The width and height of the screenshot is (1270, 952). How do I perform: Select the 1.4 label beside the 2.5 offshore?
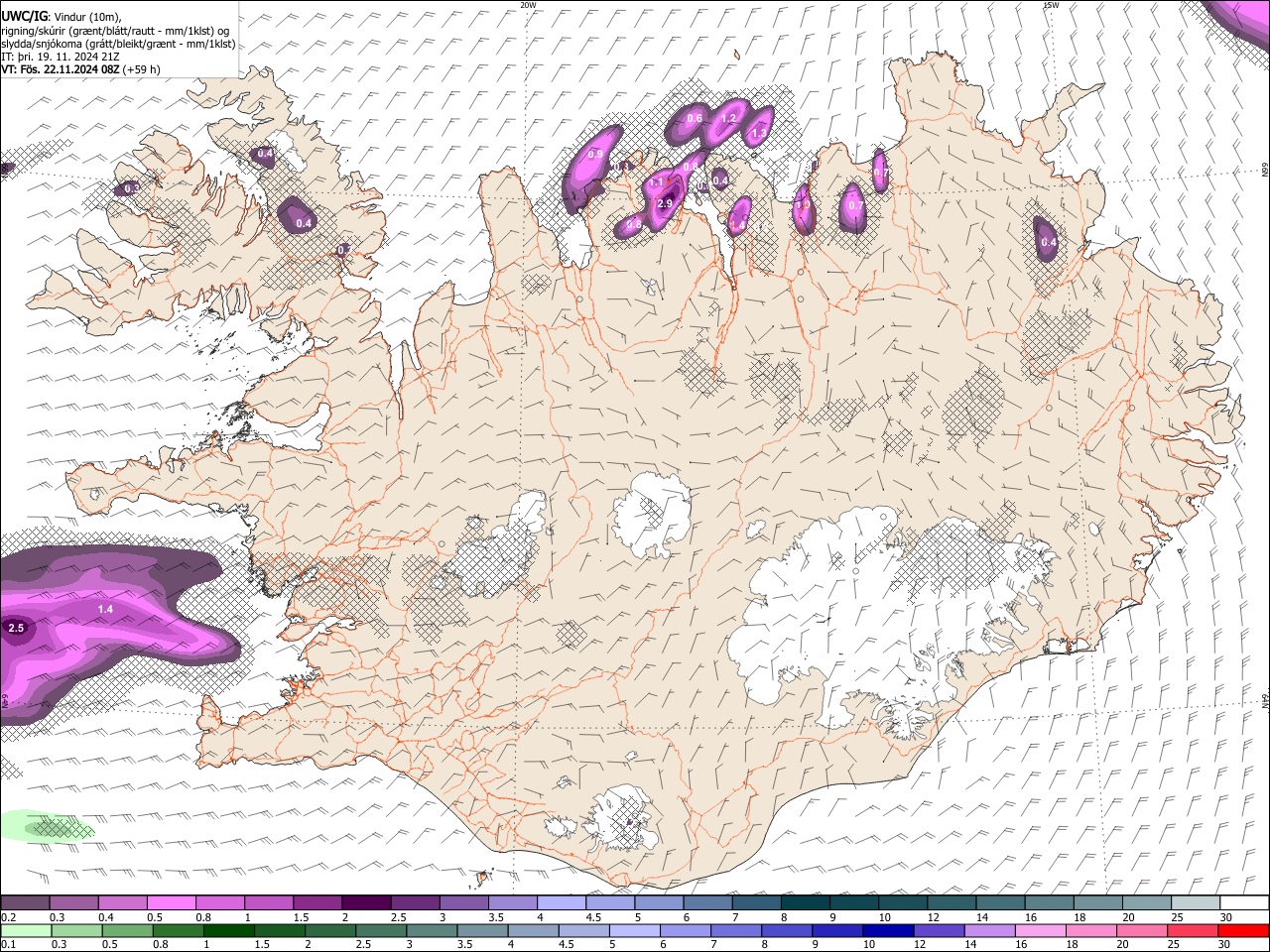point(105,608)
